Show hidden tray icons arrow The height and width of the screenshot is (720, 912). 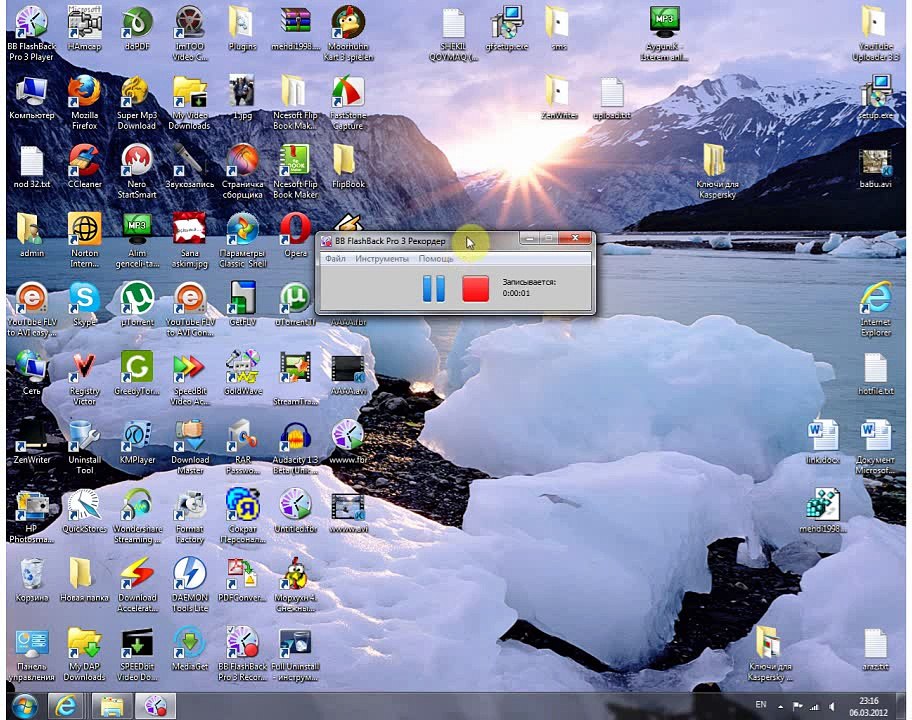click(x=781, y=707)
